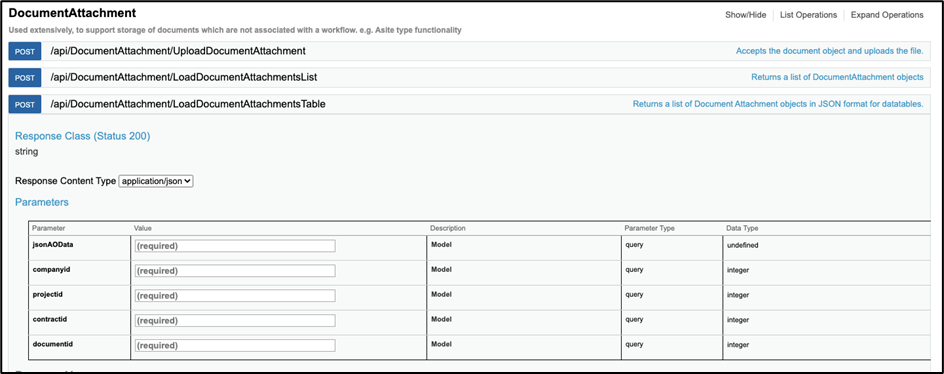Click the companyid parameter name
This screenshot has width=944, height=374.
click(51, 269)
